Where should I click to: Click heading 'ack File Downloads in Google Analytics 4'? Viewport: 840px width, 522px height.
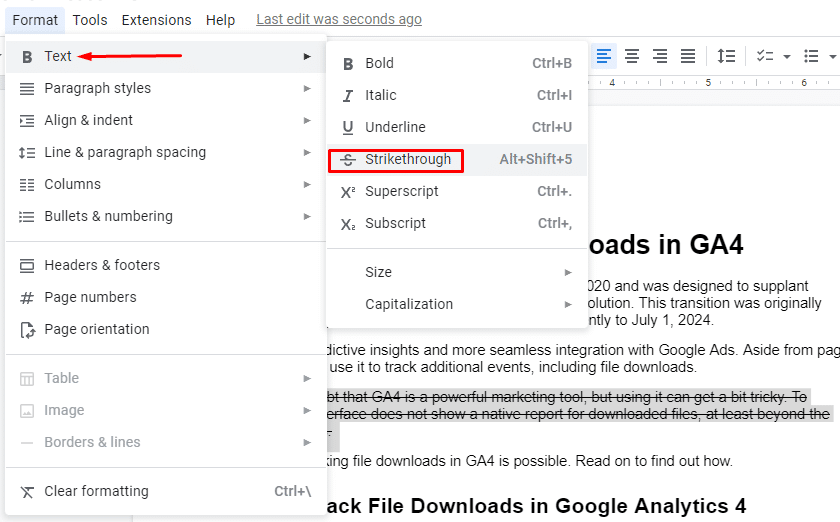[536, 506]
